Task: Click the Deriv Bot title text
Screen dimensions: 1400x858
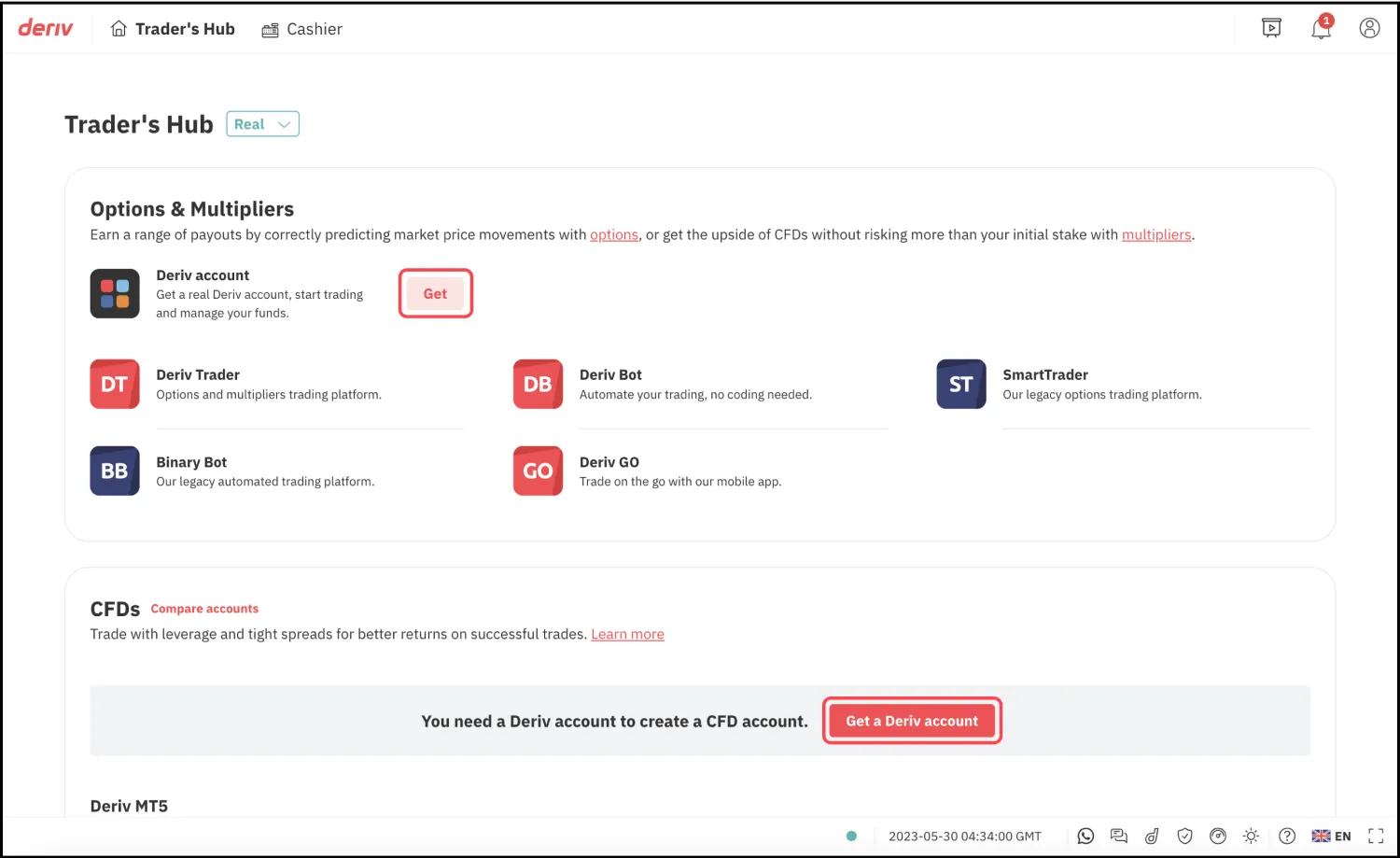Action: tap(610, 374)
